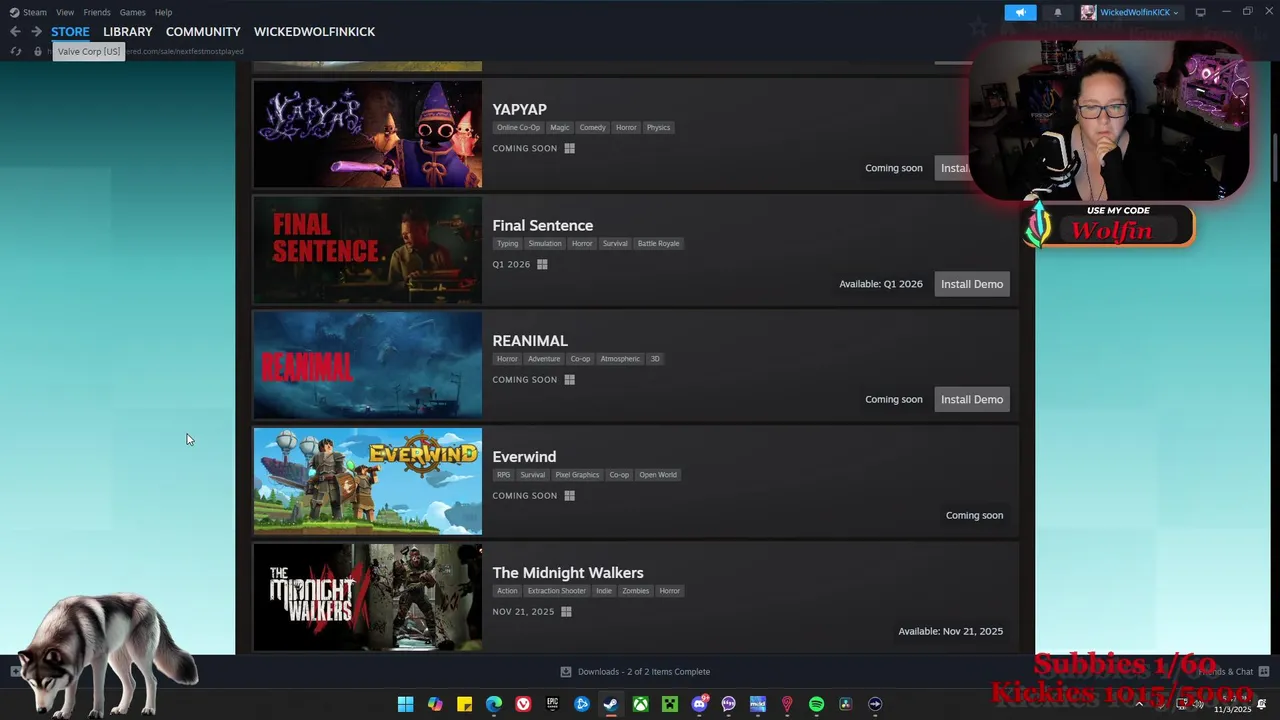
Task: Select the Battle Royale tag
Action: tap(658, 243)
